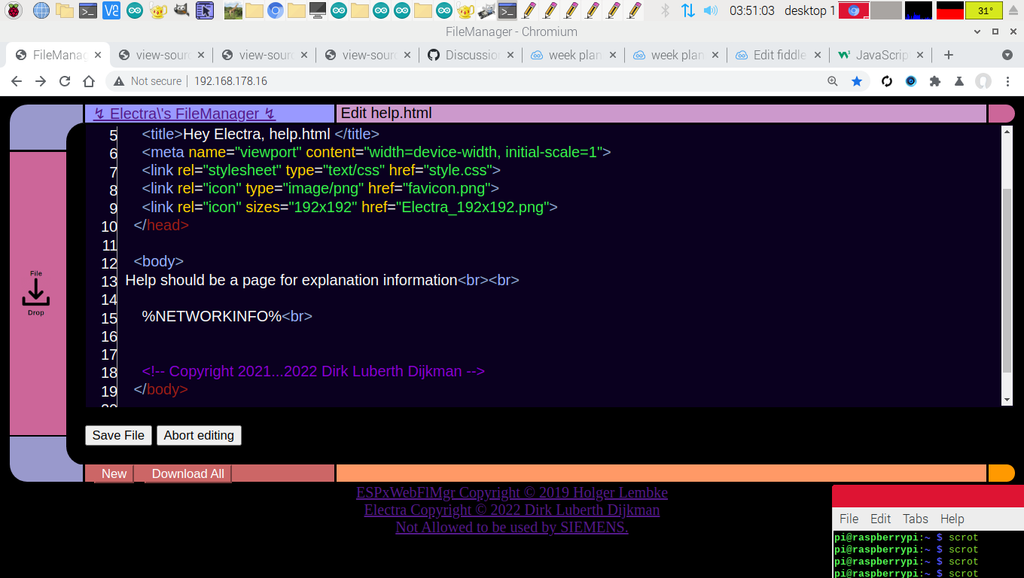Open the File menu in the terminal window

point(849,519)
